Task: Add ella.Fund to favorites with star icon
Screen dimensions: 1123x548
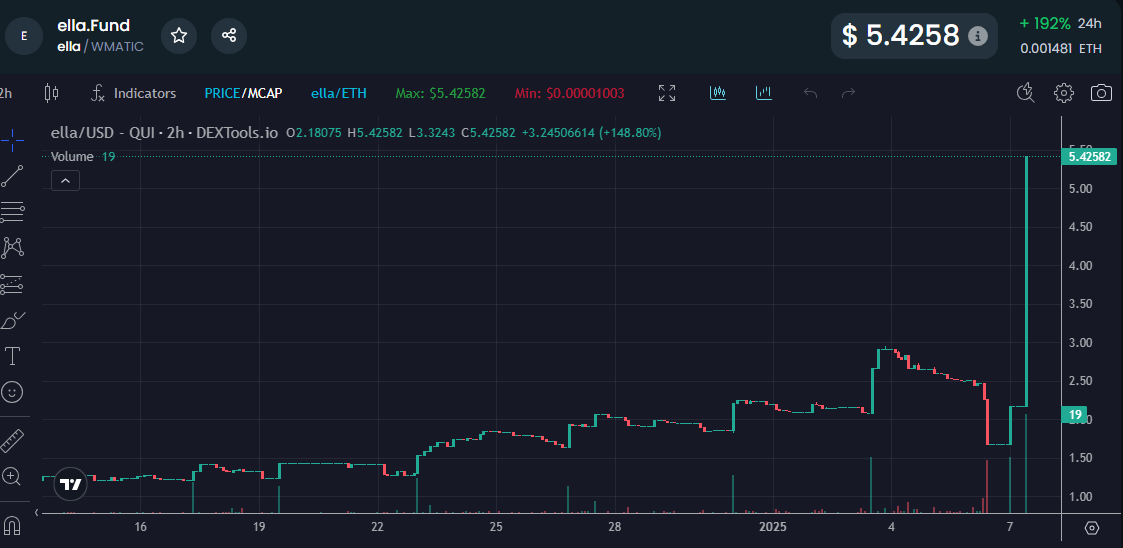Action: 179,36
